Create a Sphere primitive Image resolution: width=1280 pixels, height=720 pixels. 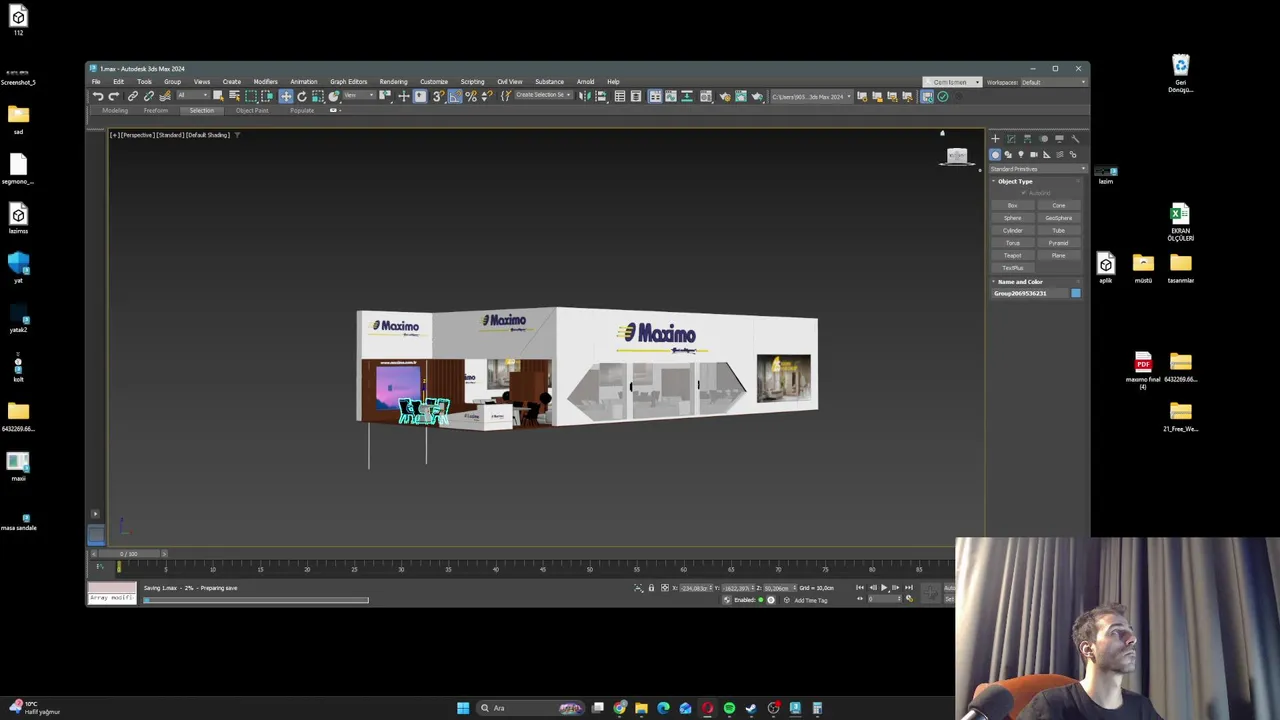pos(1013,218)
